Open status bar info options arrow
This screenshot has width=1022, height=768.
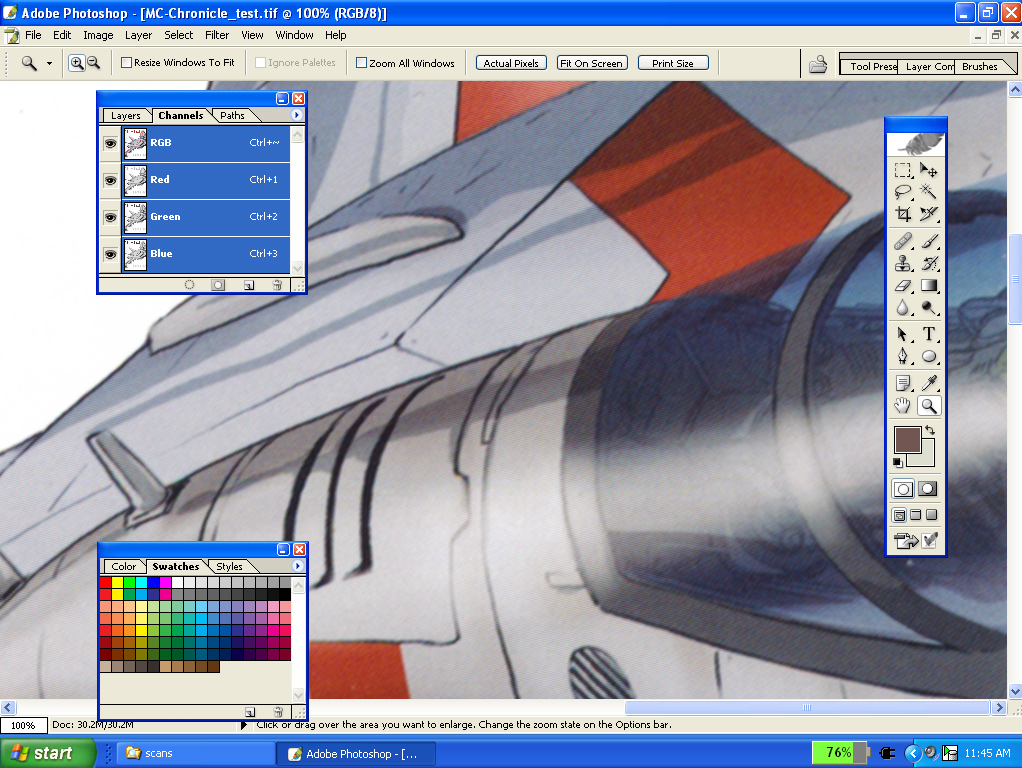click(x=243, y=725)
